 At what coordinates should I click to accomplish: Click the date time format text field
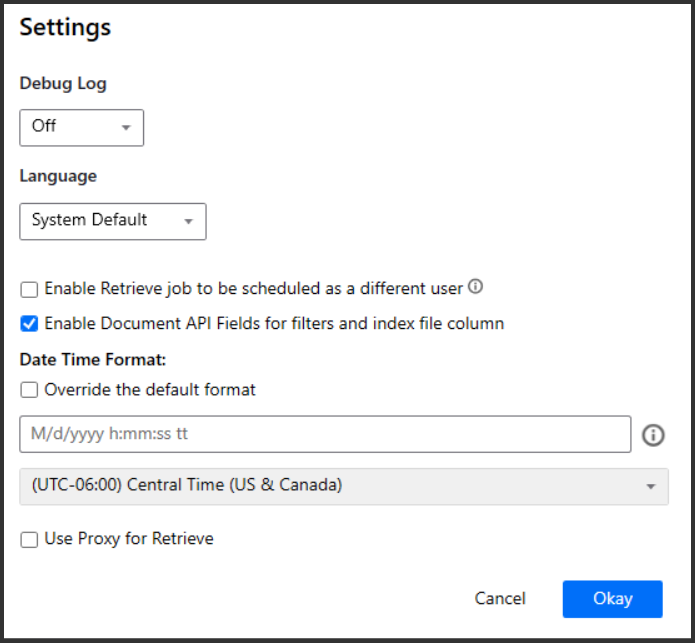click(x=325, y=435)
